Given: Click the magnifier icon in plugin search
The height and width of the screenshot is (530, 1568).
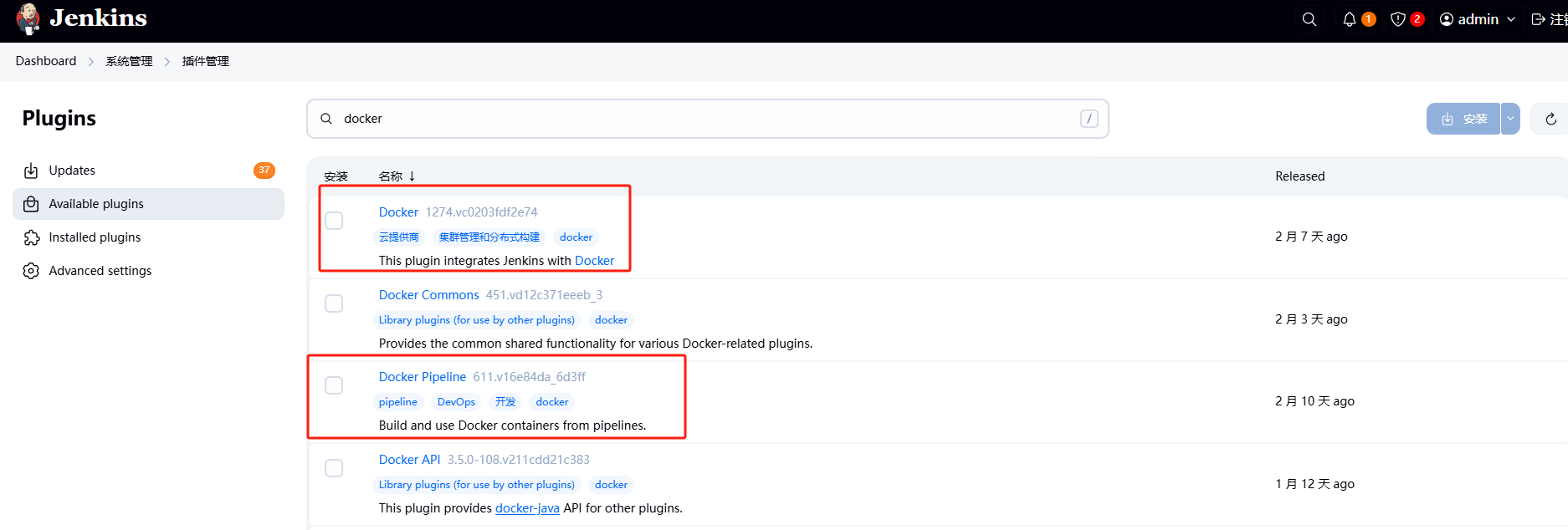Looking at the screenshot, I should tap(326, 119).
